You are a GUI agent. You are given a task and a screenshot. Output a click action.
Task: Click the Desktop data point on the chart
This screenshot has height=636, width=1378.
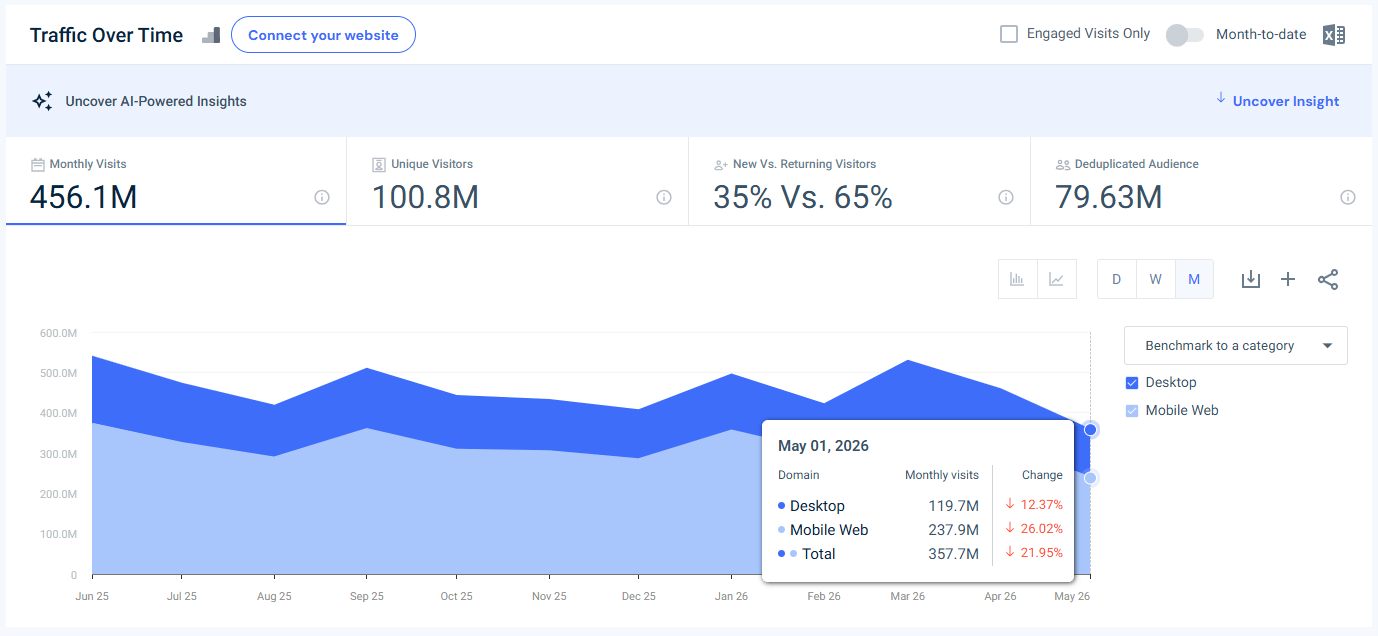click(1091, 430)
